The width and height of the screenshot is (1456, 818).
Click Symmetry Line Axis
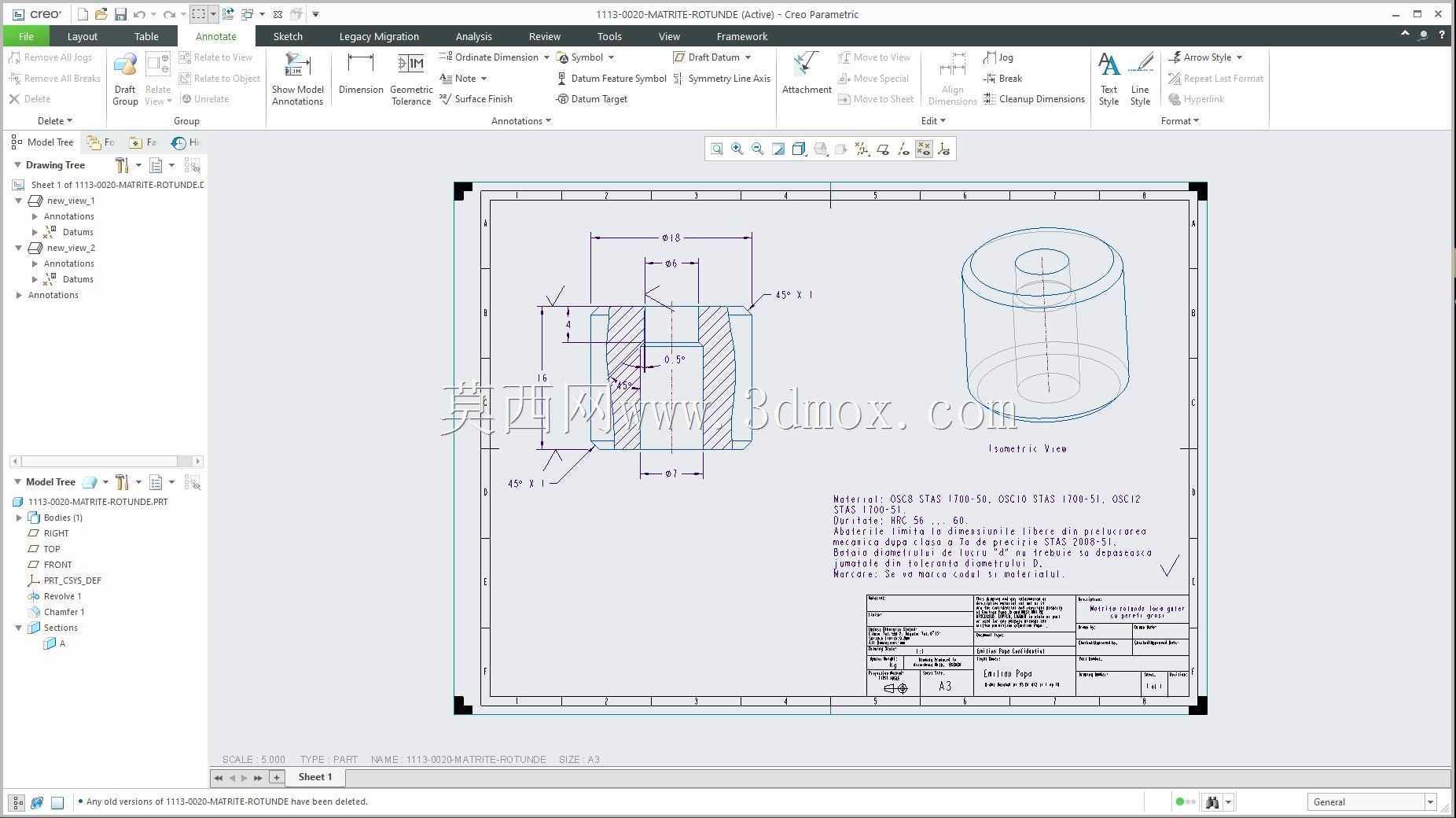click(x=722, y=78)
